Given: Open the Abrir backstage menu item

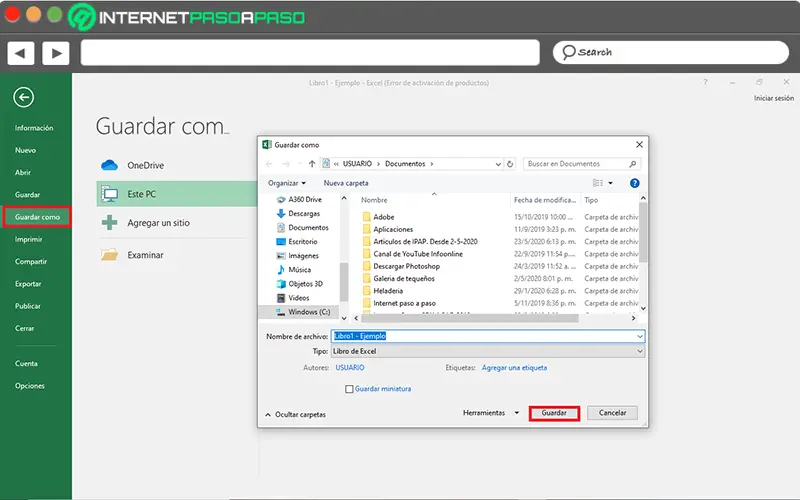Looking at the screenshot, I should point(23,172).
